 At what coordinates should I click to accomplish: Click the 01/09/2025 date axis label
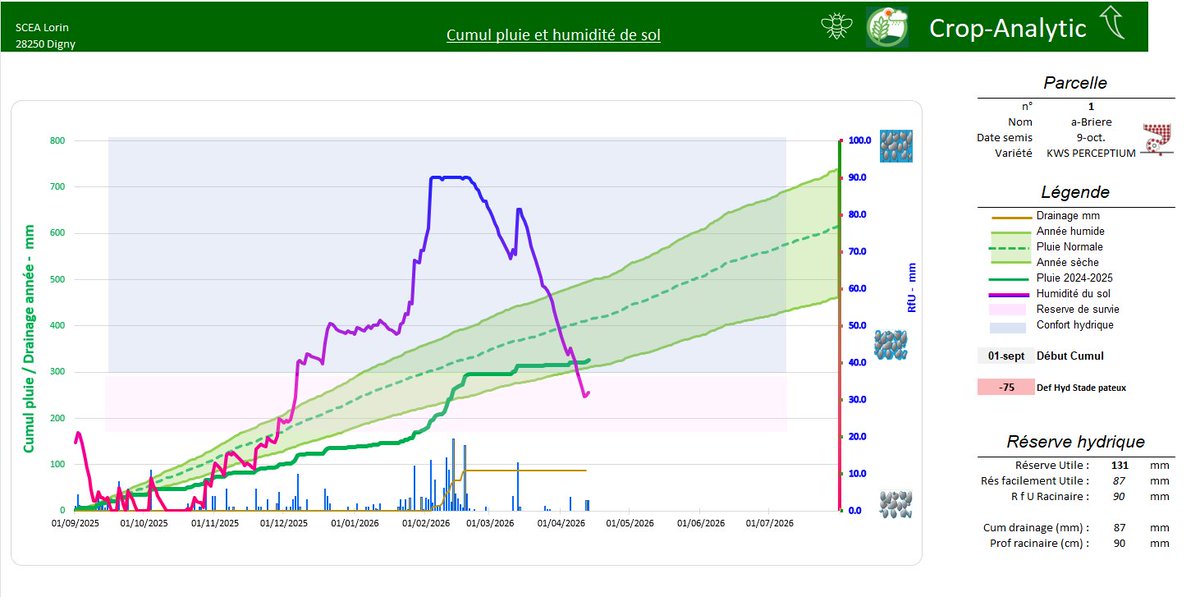75,522
